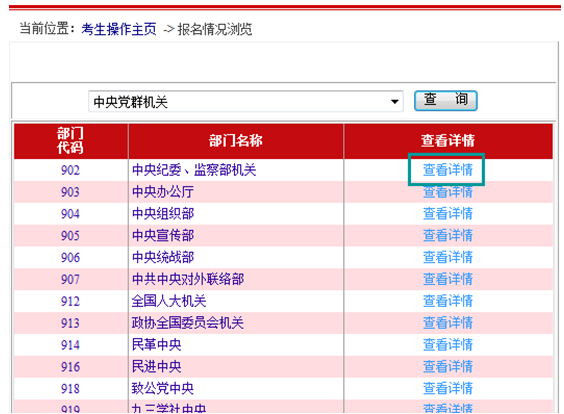Image resolution: width=564 pixels, height=414 pixels.
Task: Click the 部门名称 column header
Action: tap(236, 141)
